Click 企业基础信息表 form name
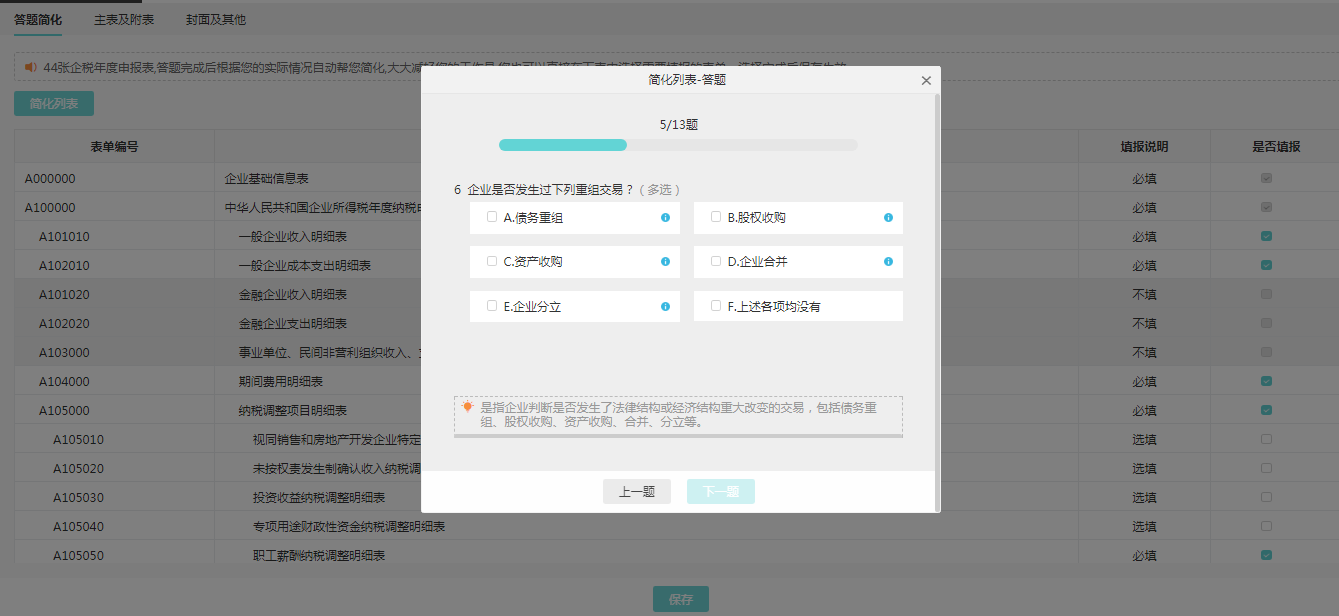 [267, 178]
